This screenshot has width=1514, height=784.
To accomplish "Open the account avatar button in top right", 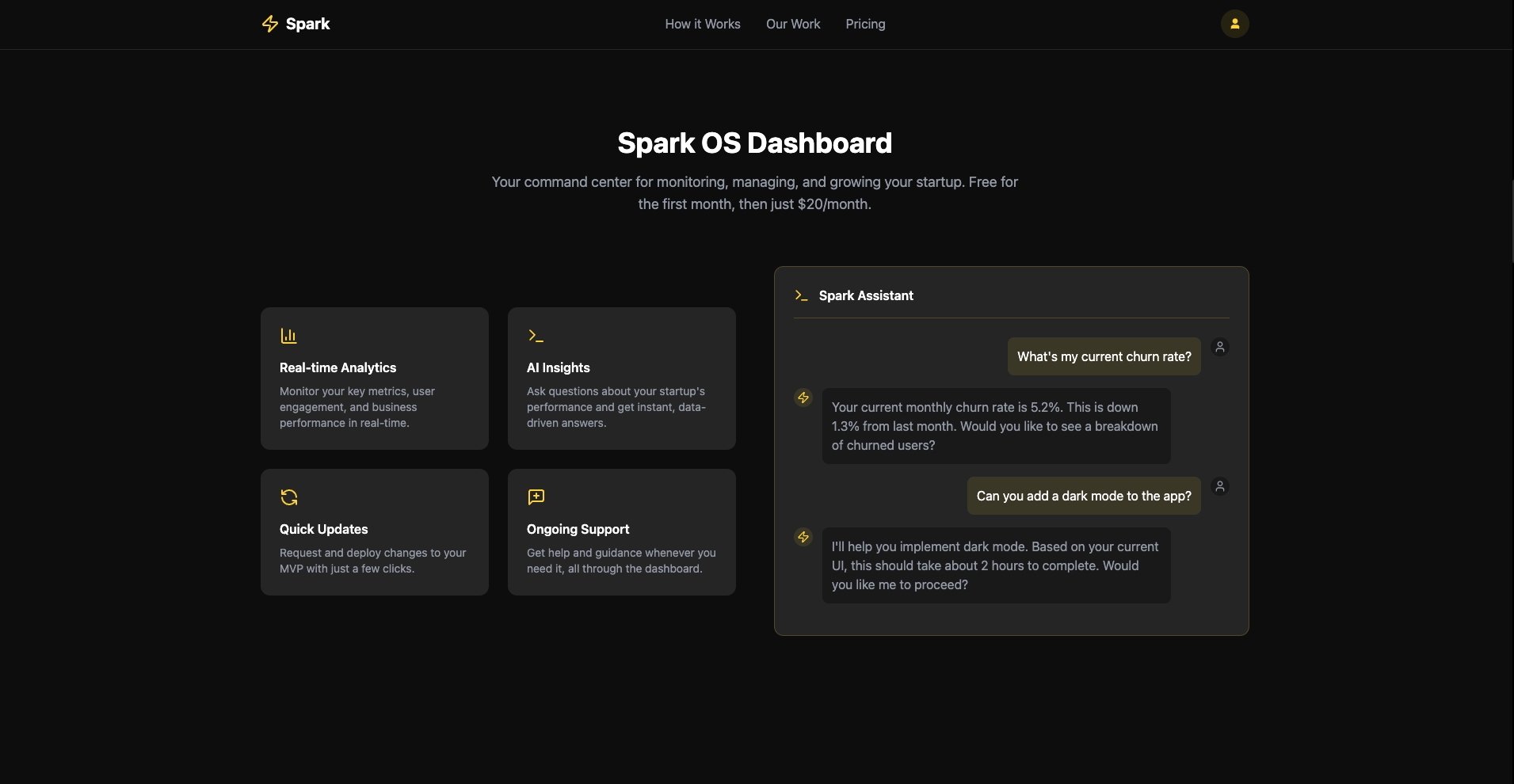I will [1234, 24].
